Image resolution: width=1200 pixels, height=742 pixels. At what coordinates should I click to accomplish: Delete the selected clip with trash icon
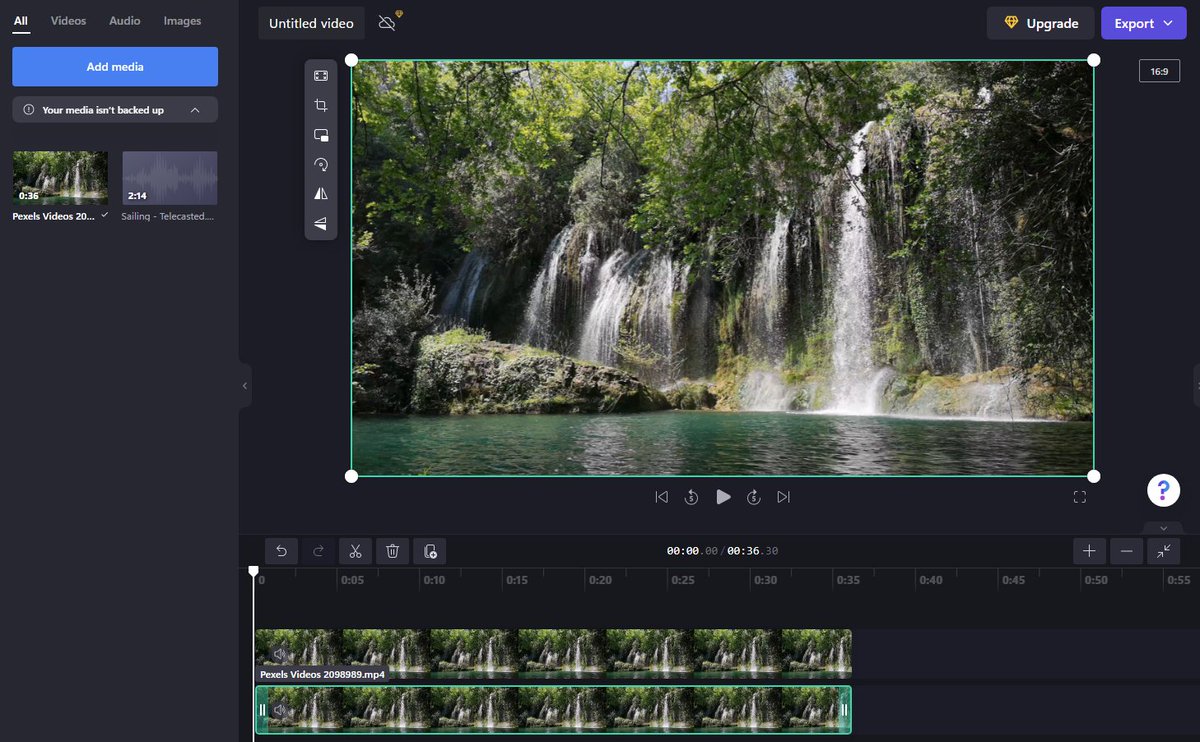pos(393,550)
